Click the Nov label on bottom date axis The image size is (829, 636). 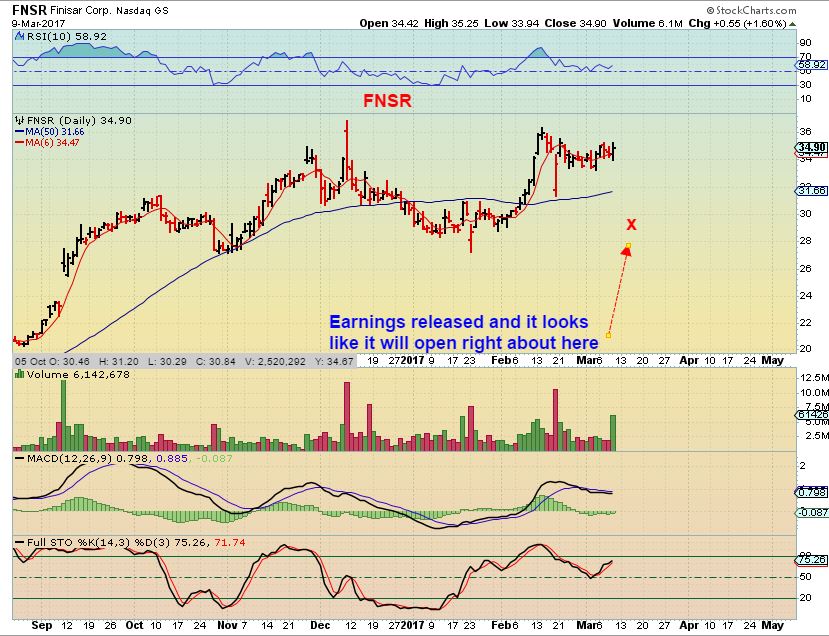pos(227,625)
